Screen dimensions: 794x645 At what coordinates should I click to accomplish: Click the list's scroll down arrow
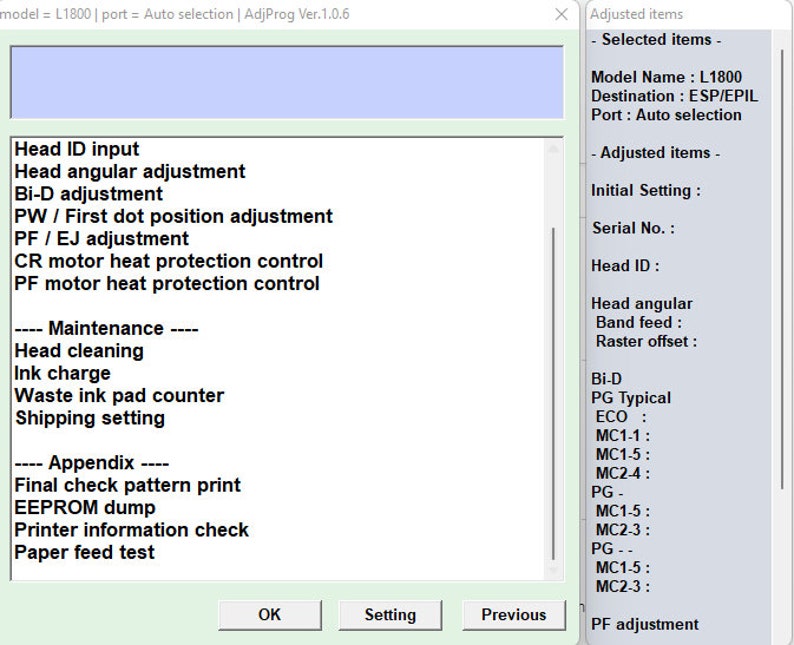tap(553, 571)
